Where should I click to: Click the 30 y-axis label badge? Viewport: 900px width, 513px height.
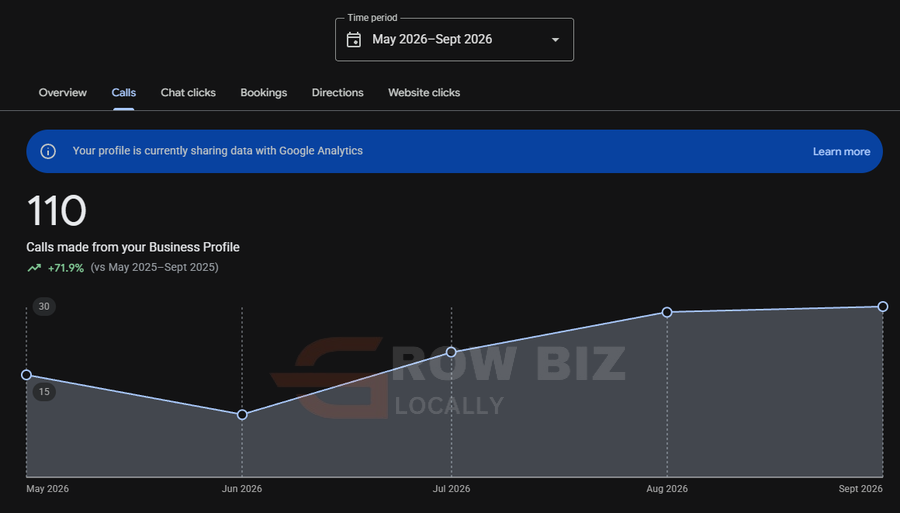point(44,306)
